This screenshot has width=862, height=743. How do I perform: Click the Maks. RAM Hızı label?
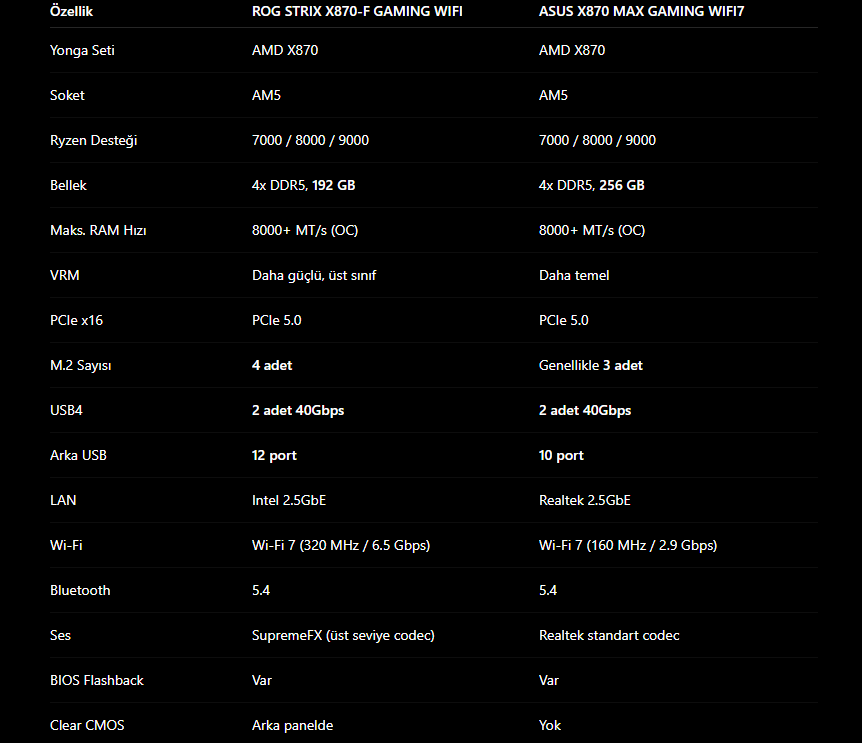click(x=98, y=230)
